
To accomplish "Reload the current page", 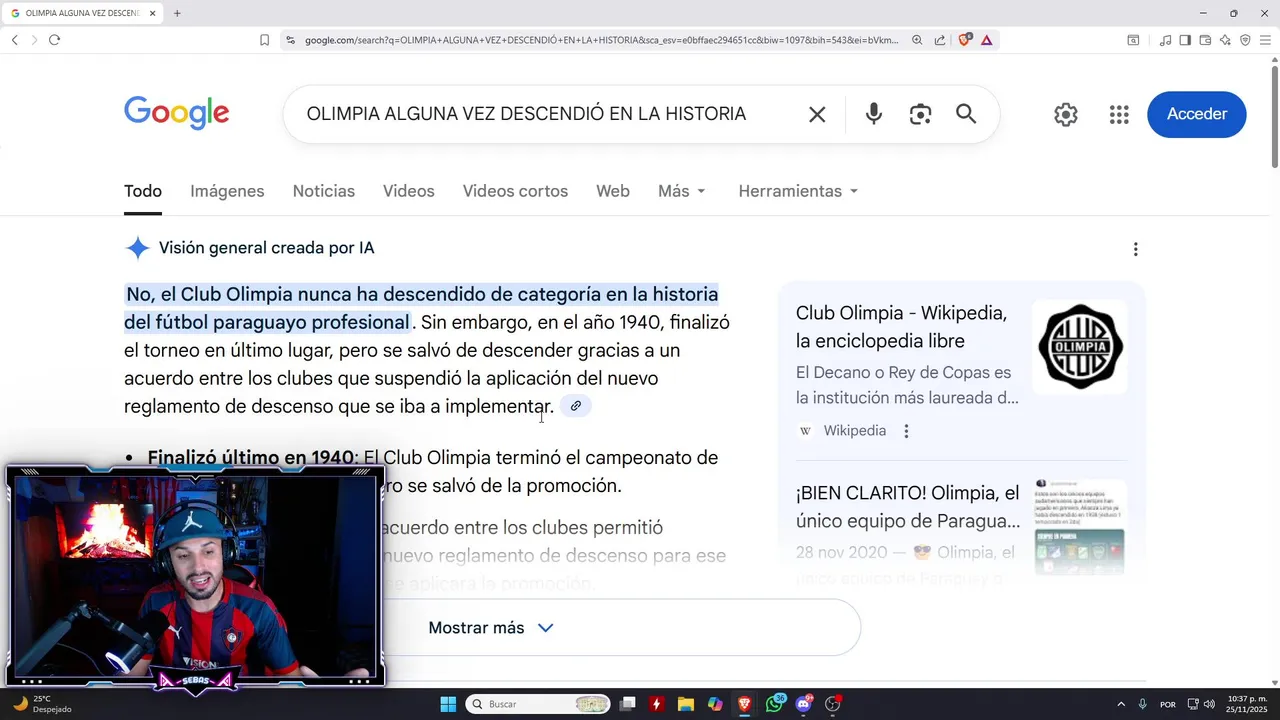I will 54,40.
